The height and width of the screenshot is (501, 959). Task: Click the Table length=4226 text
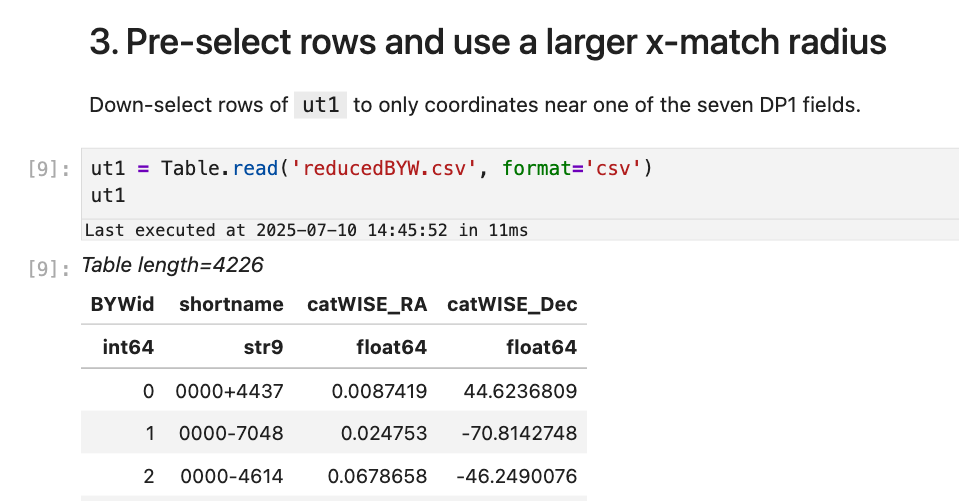[172, 265]
